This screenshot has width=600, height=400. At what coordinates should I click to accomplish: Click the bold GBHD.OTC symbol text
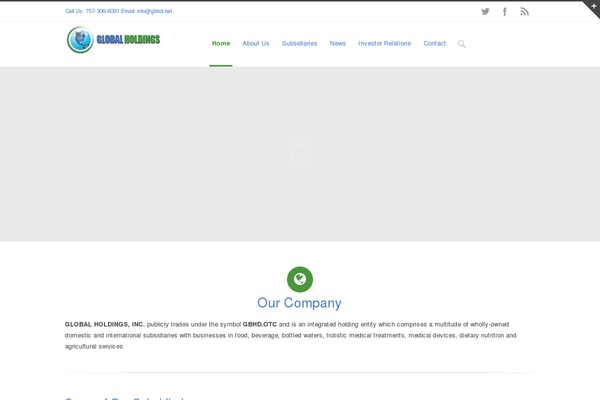coord(259,324)
